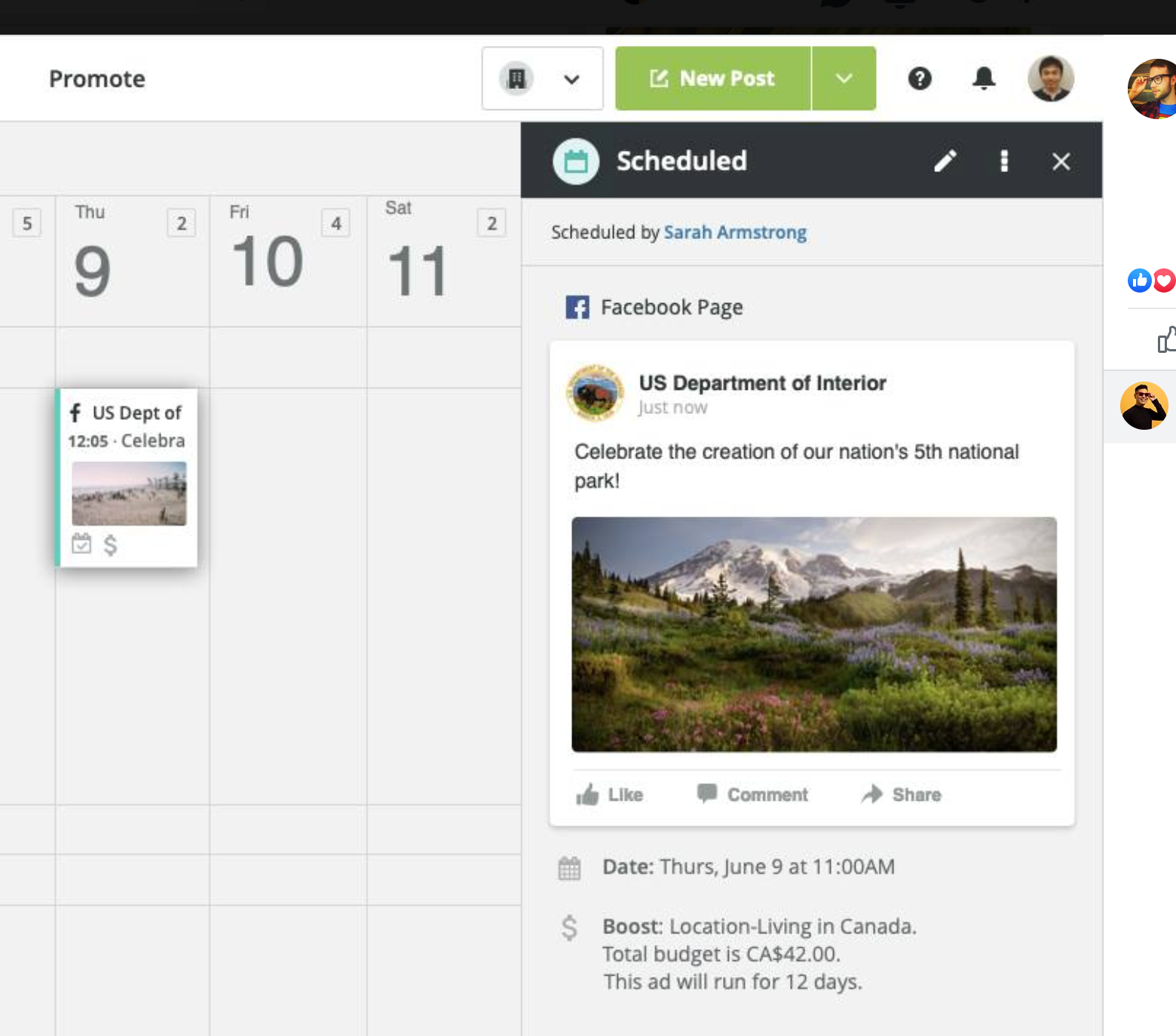Open the organization selector dropdown
The image size is (1176, 1036).
click(x=543, y=78)
